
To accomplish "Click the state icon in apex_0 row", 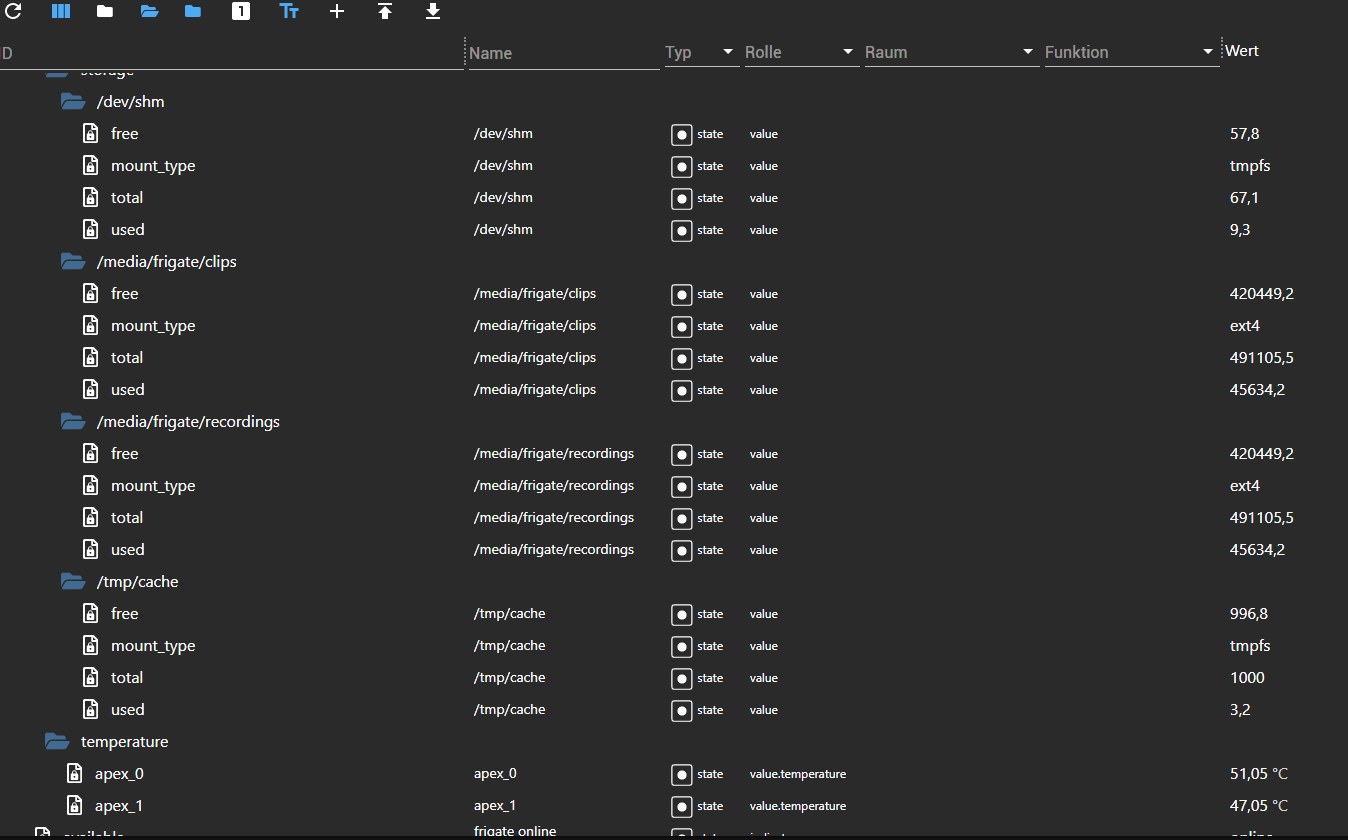I will tap(682, 775).
